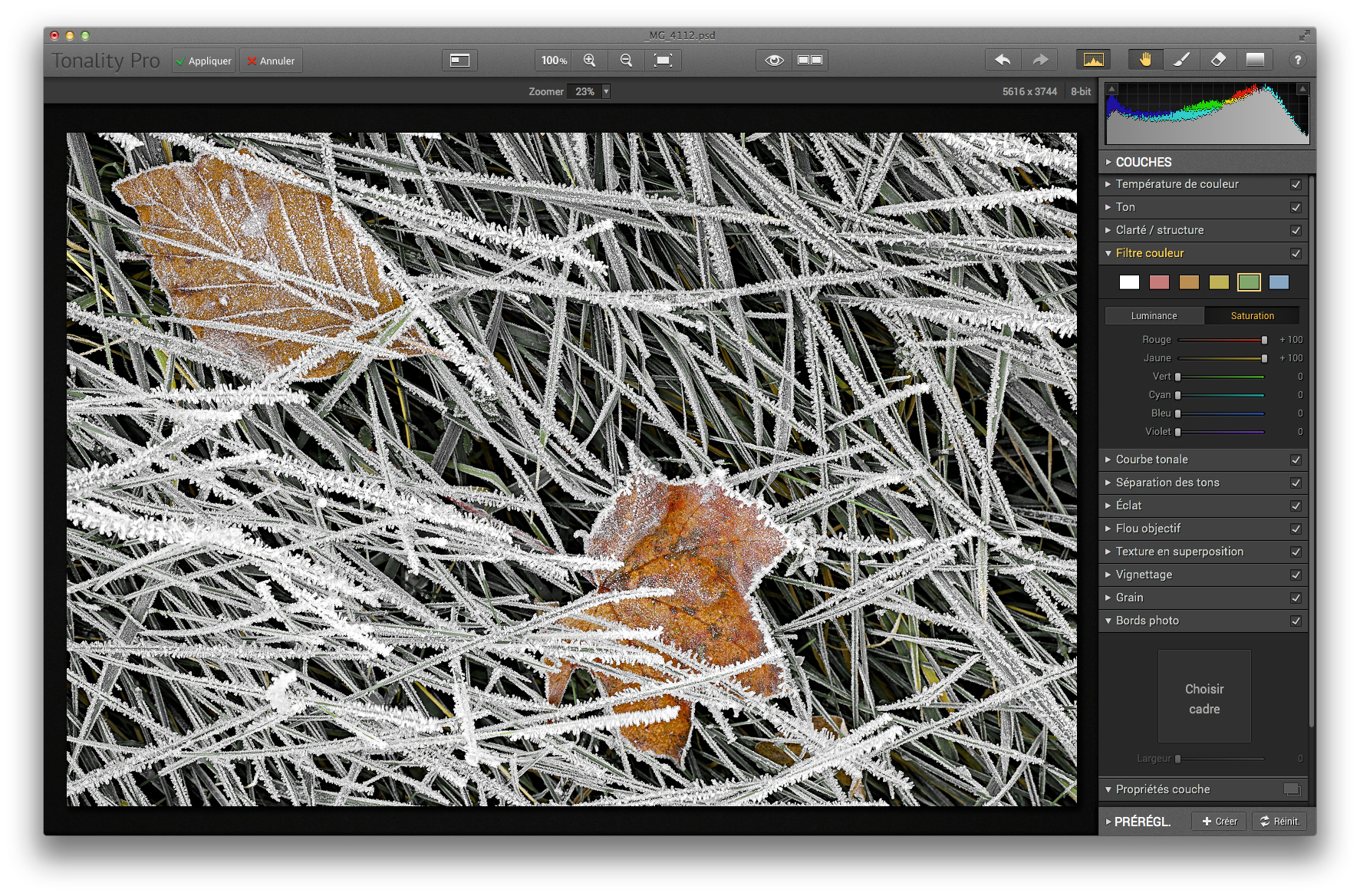Click the zoom out magnifier

[626, 61]
